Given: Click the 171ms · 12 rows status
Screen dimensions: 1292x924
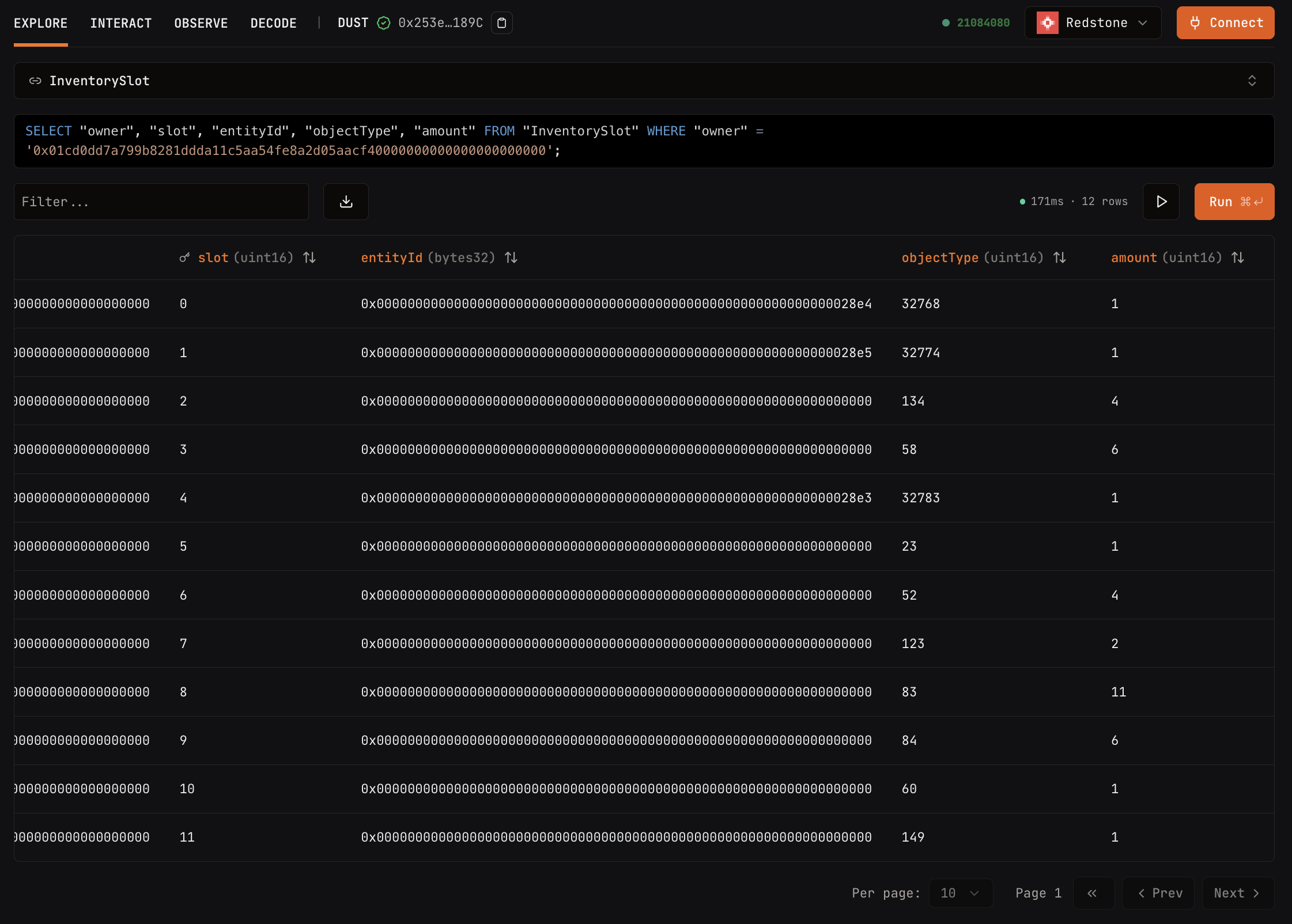Looking at the screenshot, I should point(1074,202).
